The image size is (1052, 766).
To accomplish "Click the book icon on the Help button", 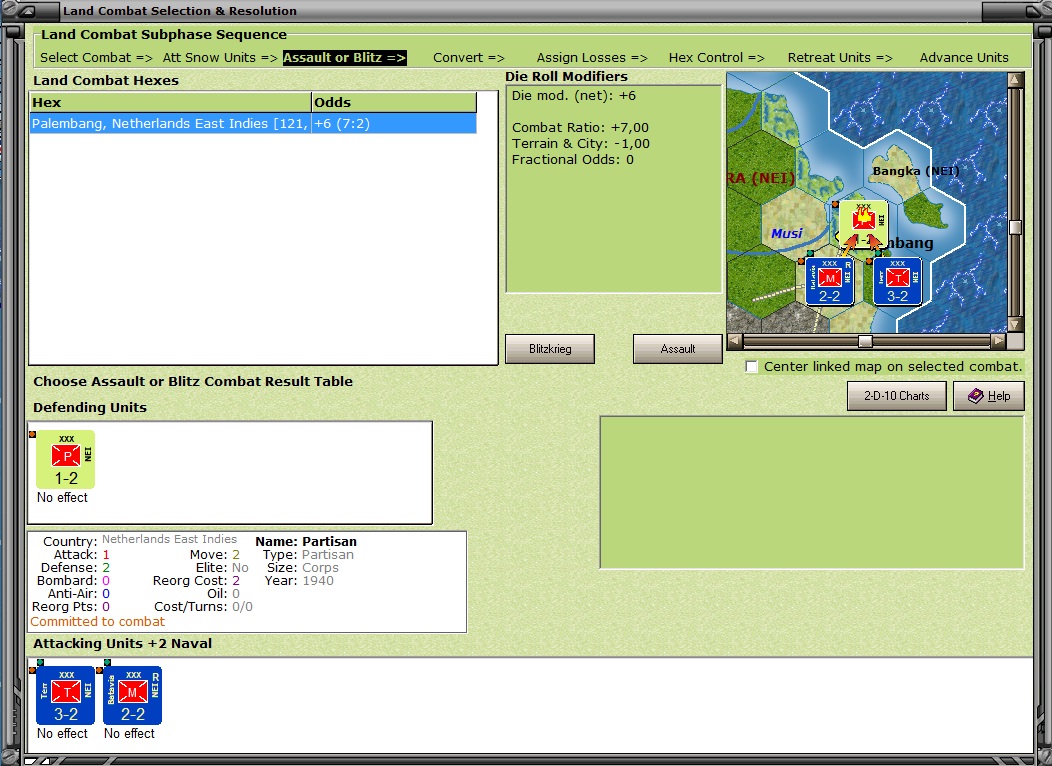I will pos(976,396).
